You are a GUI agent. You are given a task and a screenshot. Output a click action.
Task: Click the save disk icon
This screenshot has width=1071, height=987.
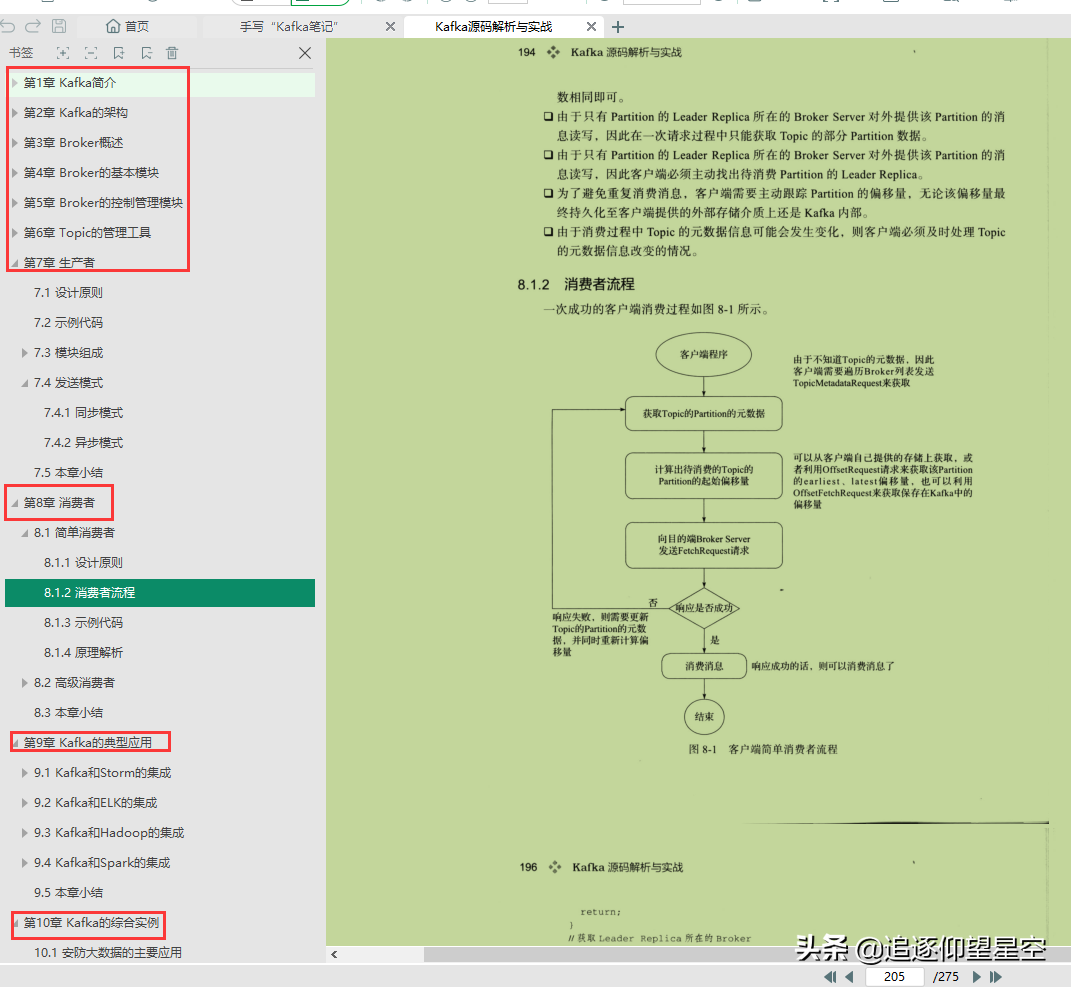[59, 27]
